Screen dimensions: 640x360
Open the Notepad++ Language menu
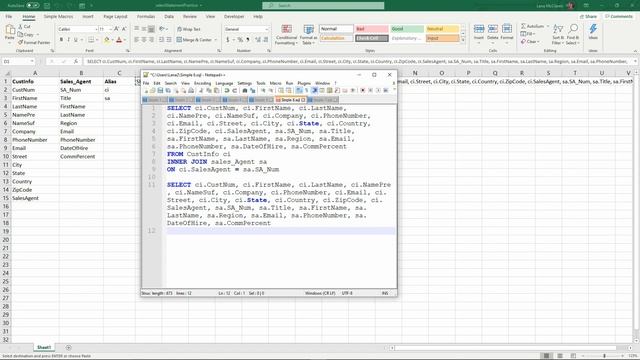(224, 83)
